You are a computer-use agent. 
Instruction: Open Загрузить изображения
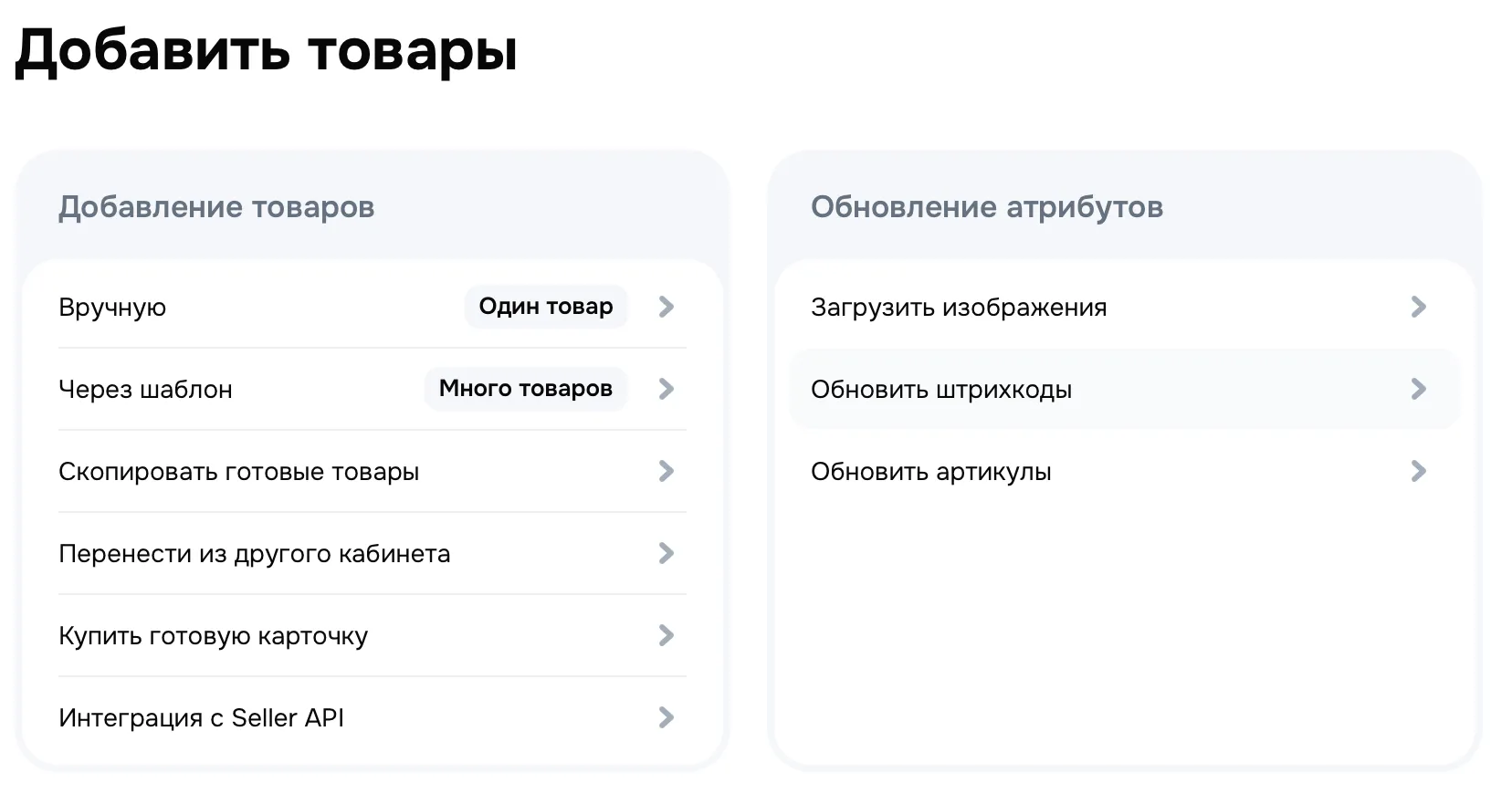pos(958,308)
